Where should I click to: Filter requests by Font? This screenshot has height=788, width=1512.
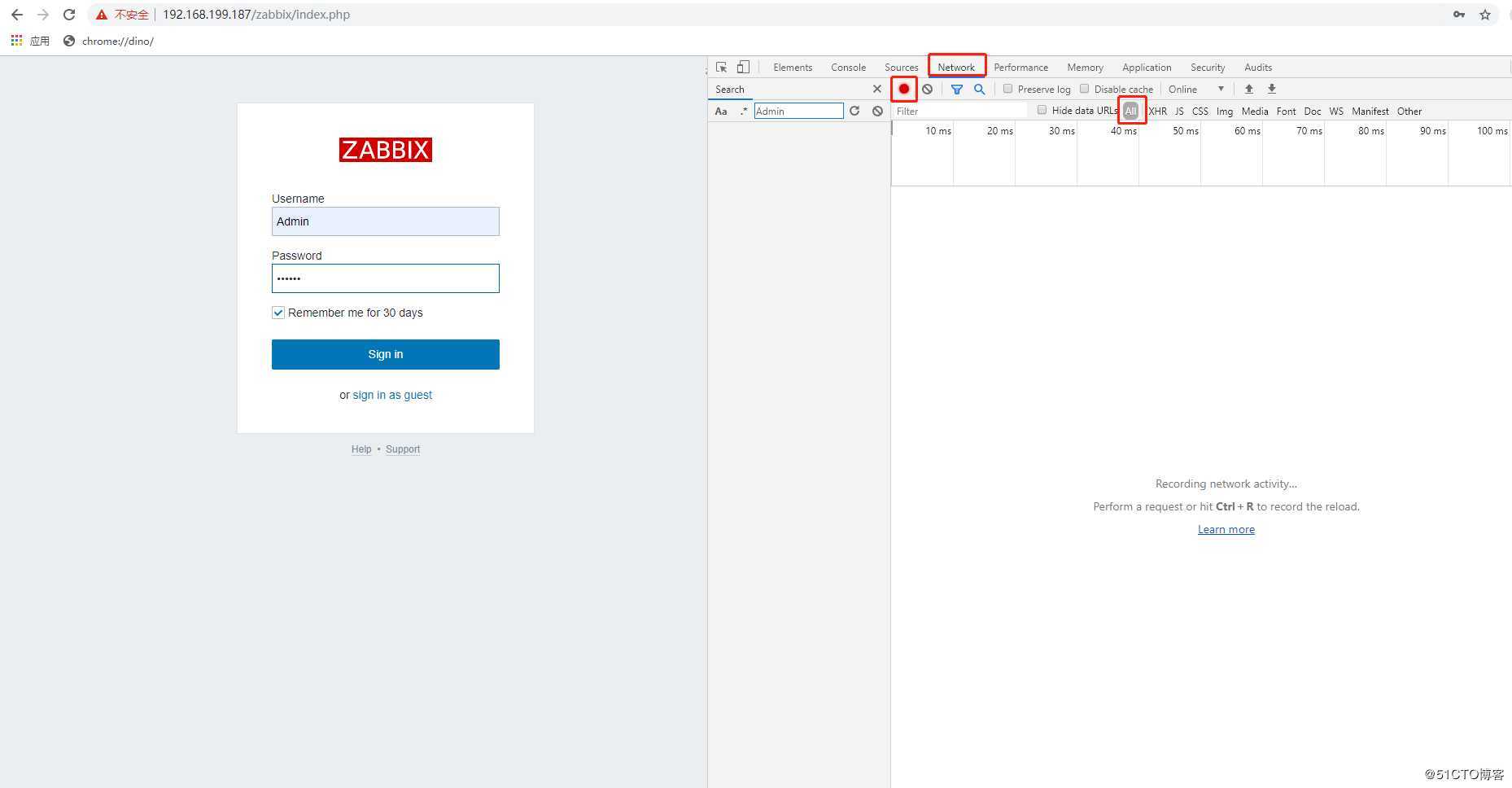(x=1286, y=111)
